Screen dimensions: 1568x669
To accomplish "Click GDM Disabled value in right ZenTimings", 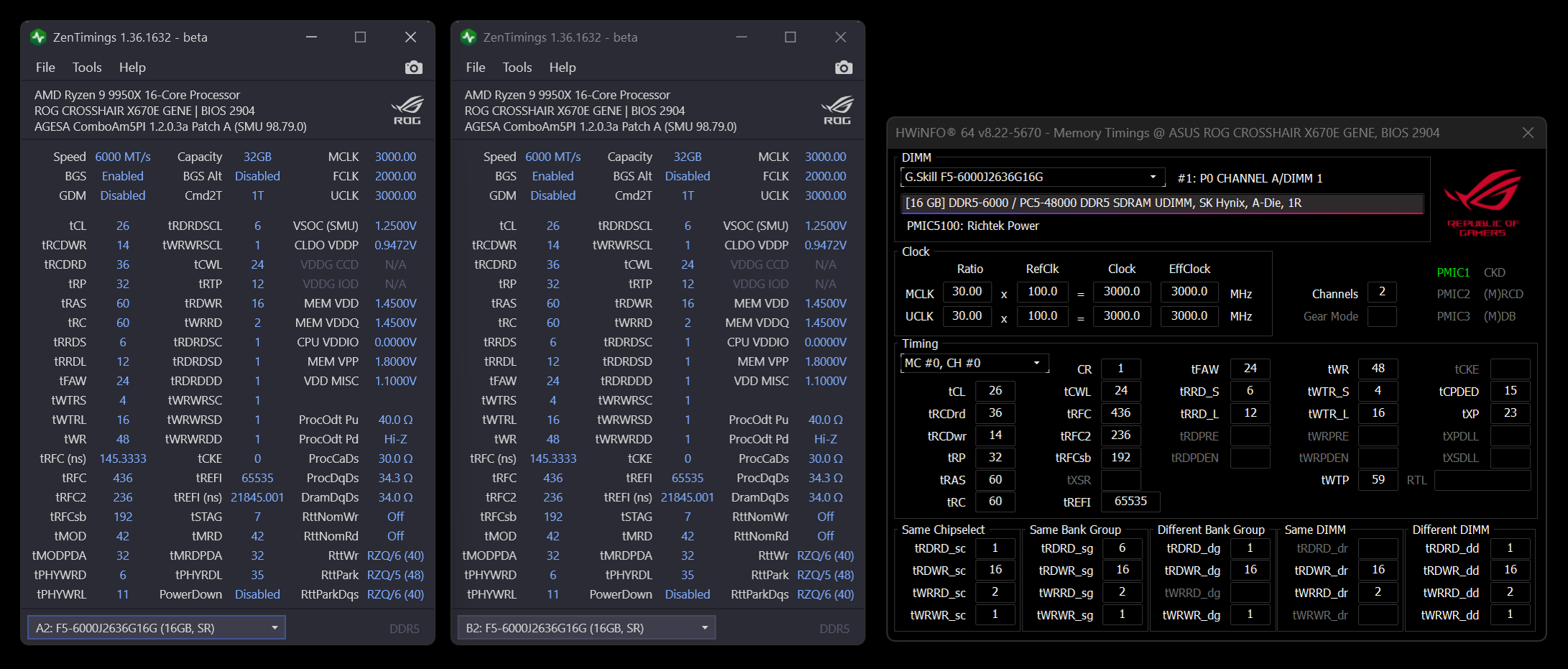I will pos(553,195).
